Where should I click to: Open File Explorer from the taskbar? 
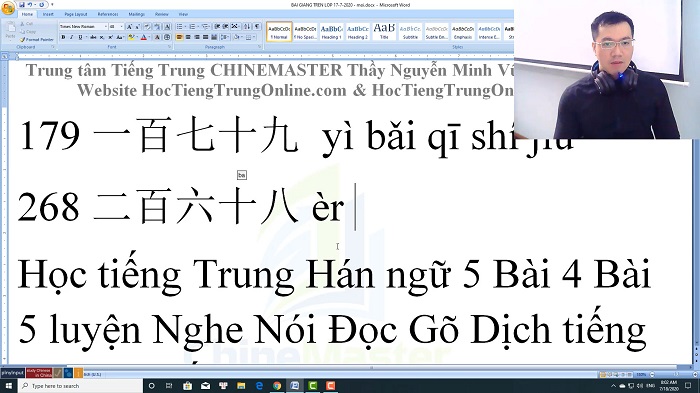pos(241,385)
